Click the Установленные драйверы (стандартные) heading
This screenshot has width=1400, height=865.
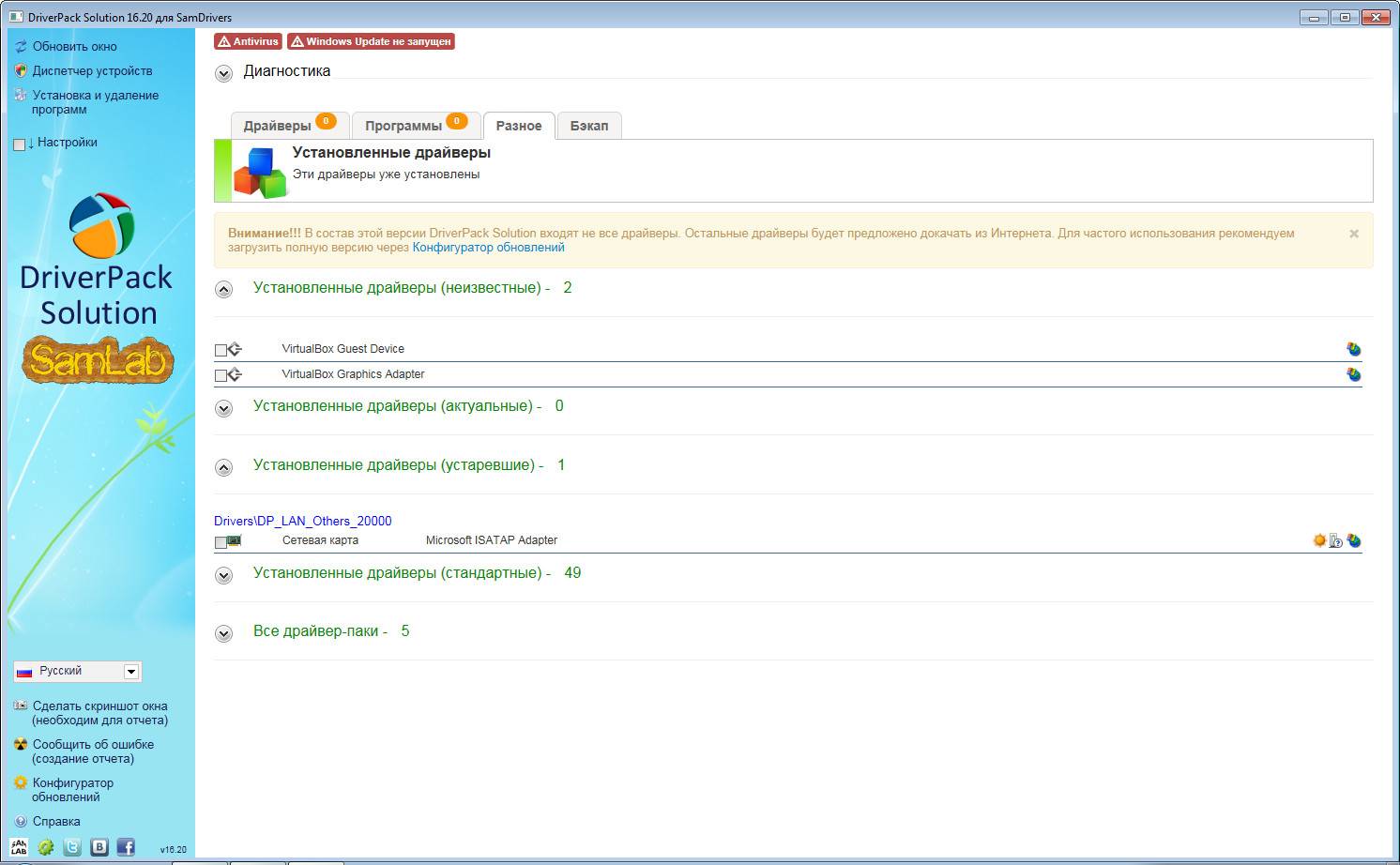[417, 573]
